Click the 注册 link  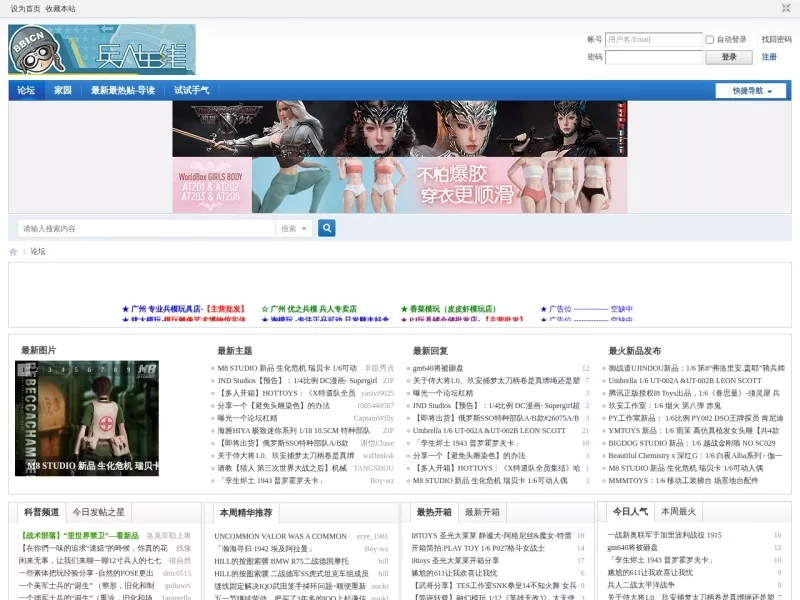(769, 57)
